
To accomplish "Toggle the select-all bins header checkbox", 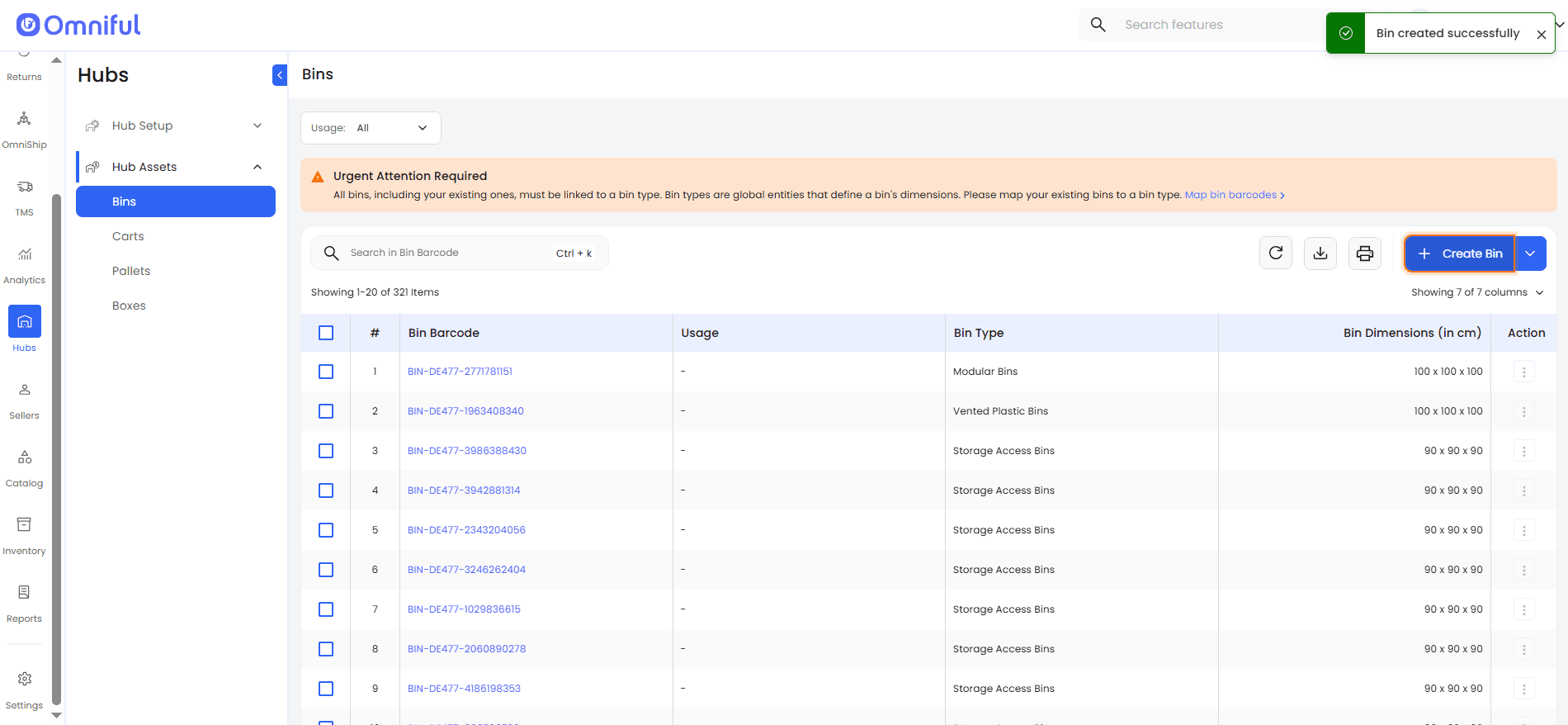I will pos(326,333).
